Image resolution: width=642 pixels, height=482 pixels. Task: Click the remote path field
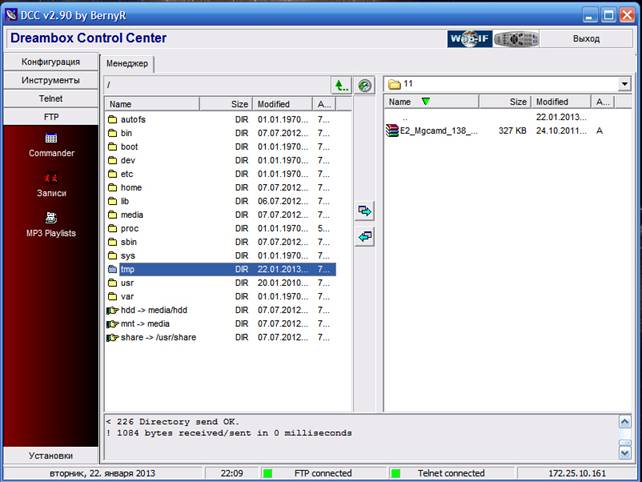tap(217, 85)
